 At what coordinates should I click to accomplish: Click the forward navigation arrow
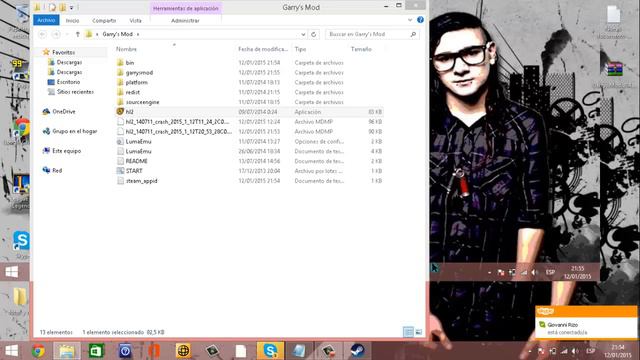pos(56,34)
